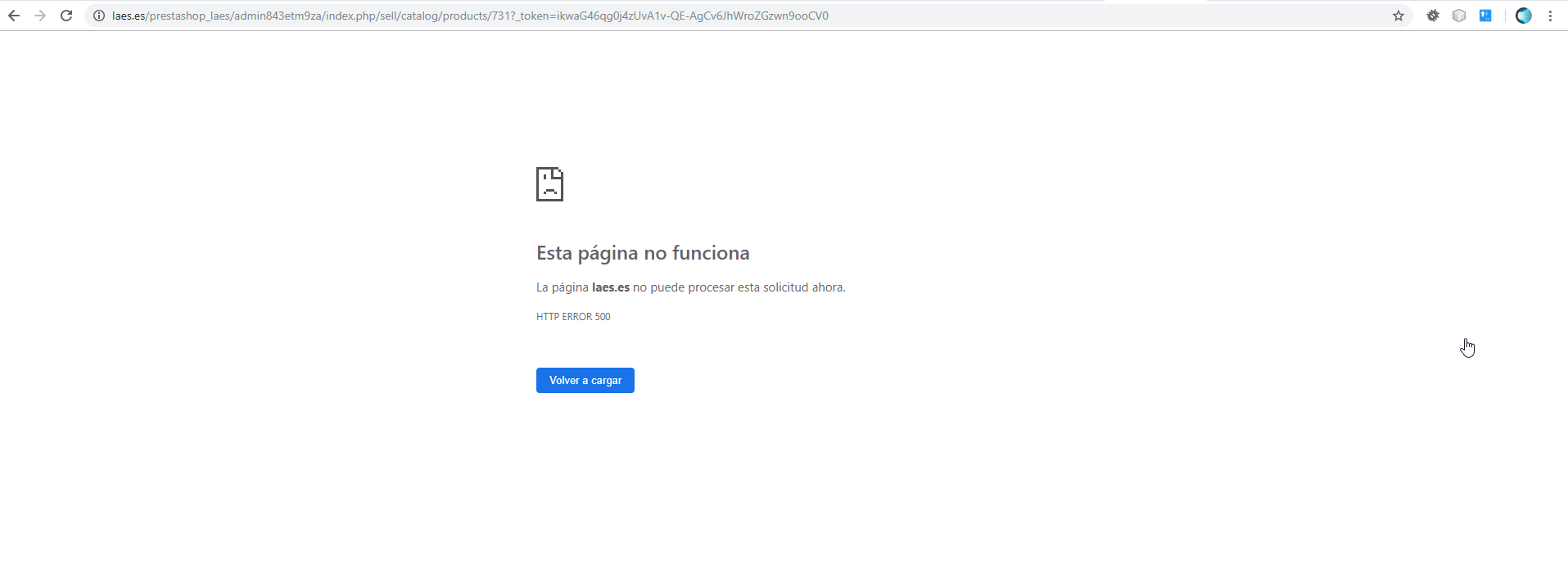Go back with the browser back arrow
Image resolution: width=1568 pixels, height=565 pixels.
point(14,16)
